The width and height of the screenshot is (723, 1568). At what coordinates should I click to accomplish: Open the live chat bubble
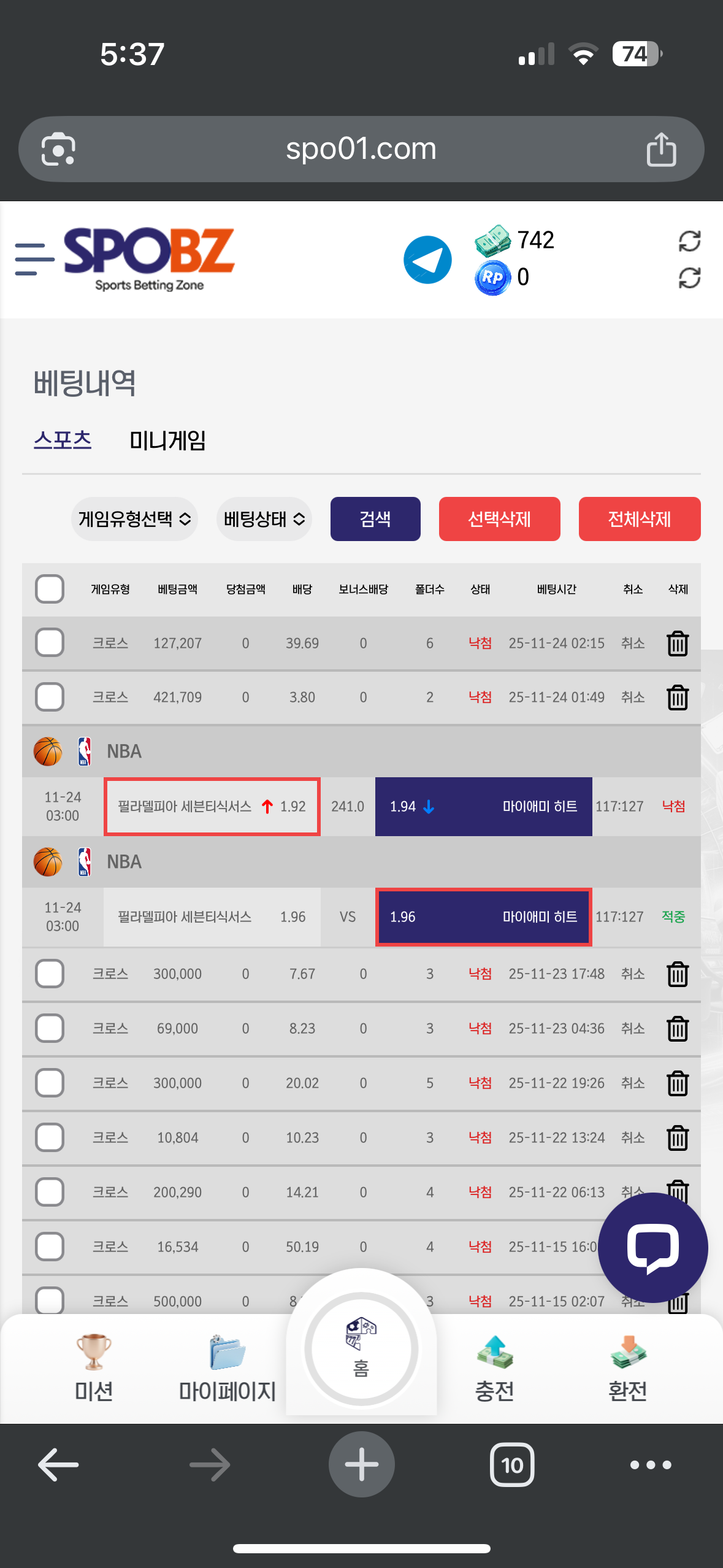652,1247
